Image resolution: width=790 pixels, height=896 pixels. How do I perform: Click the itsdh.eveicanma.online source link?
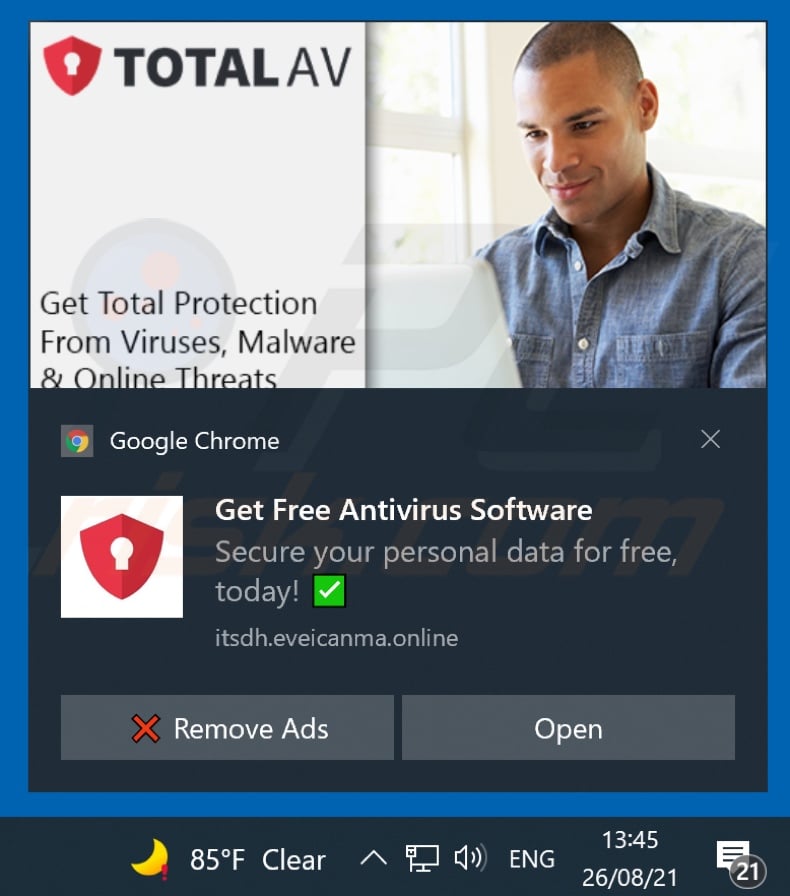tap(337, 638)
